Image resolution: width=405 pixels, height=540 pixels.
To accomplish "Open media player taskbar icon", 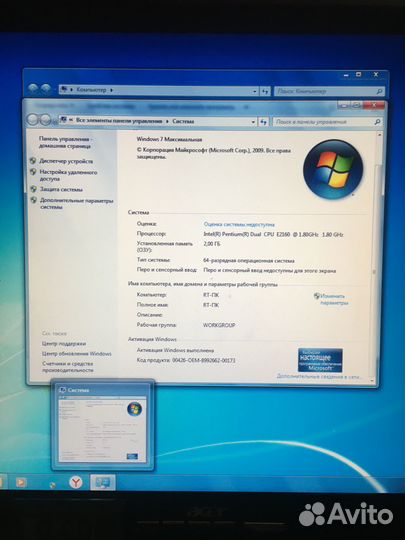I will (21, 482).
